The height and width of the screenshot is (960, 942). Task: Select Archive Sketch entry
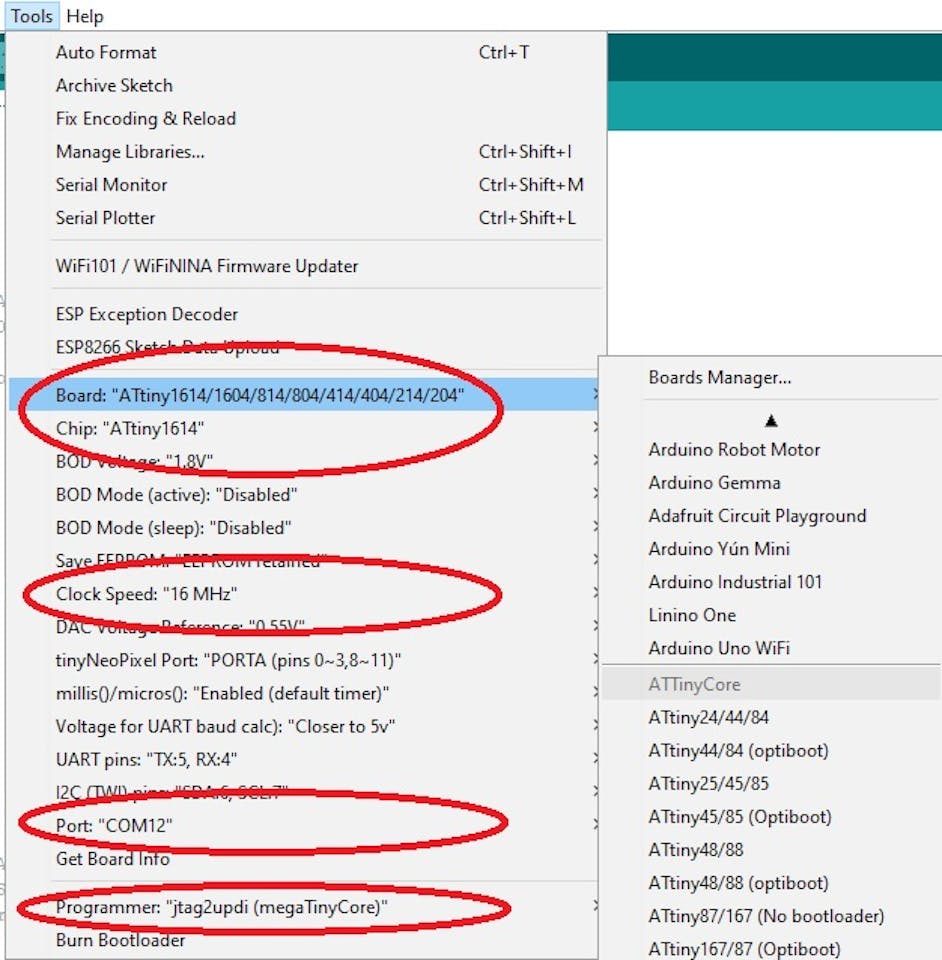click(x=304, y=86)
